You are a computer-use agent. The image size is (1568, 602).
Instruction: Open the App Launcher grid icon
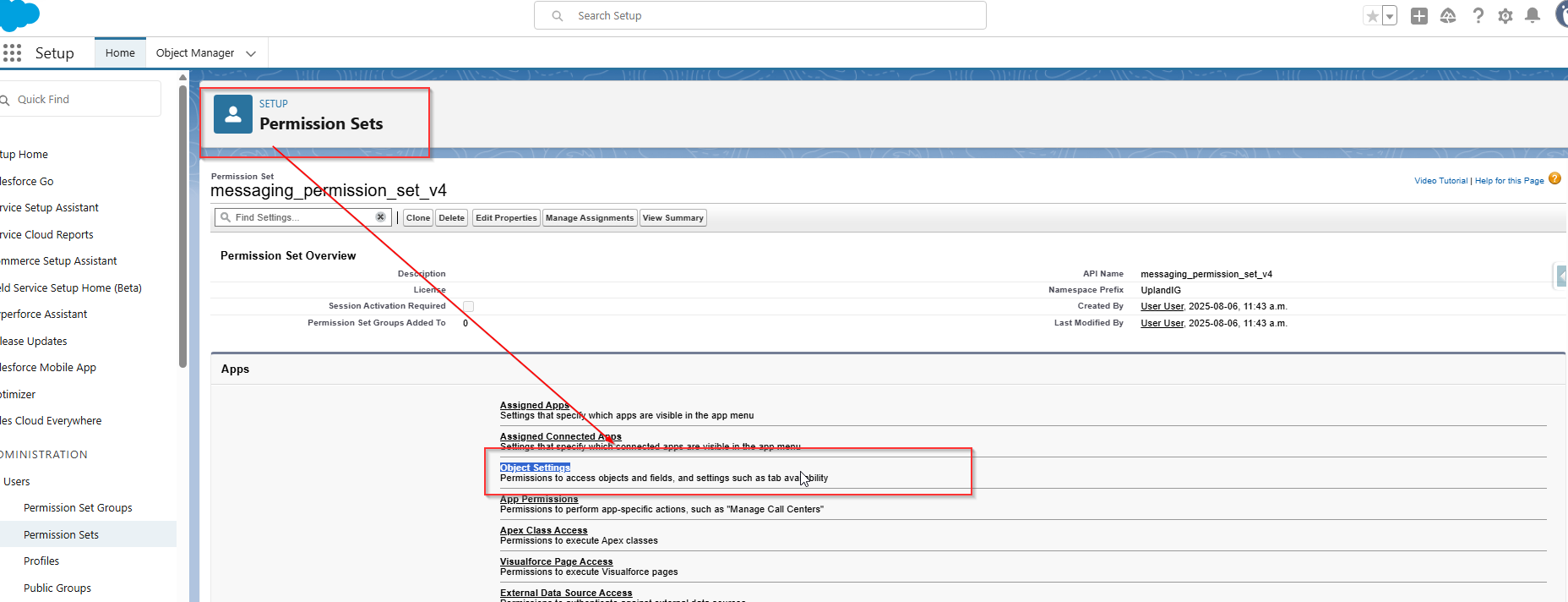coord(12,53)
